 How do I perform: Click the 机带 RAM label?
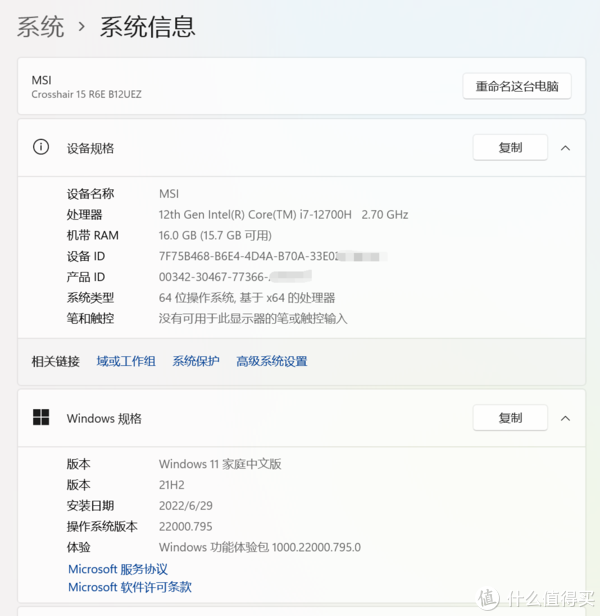pos(93,235)
